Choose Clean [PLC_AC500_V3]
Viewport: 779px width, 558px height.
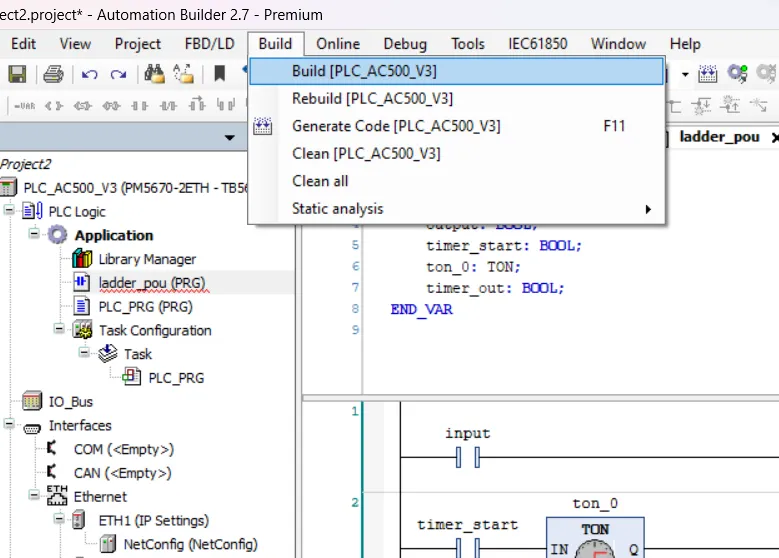click(x=456, y=154)
